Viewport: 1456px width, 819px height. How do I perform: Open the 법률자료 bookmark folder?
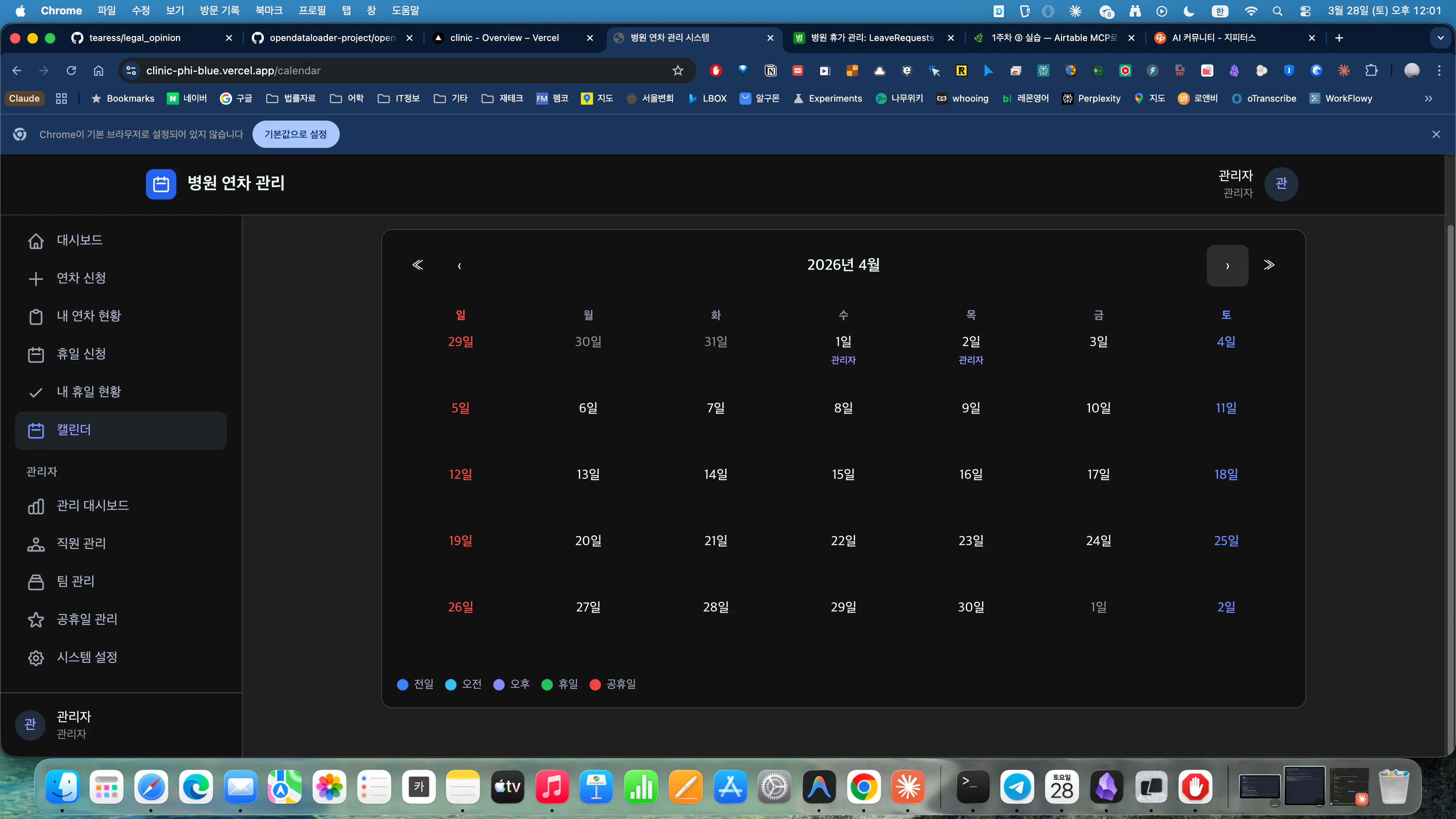pyautogui.click(x=291, y=98)
